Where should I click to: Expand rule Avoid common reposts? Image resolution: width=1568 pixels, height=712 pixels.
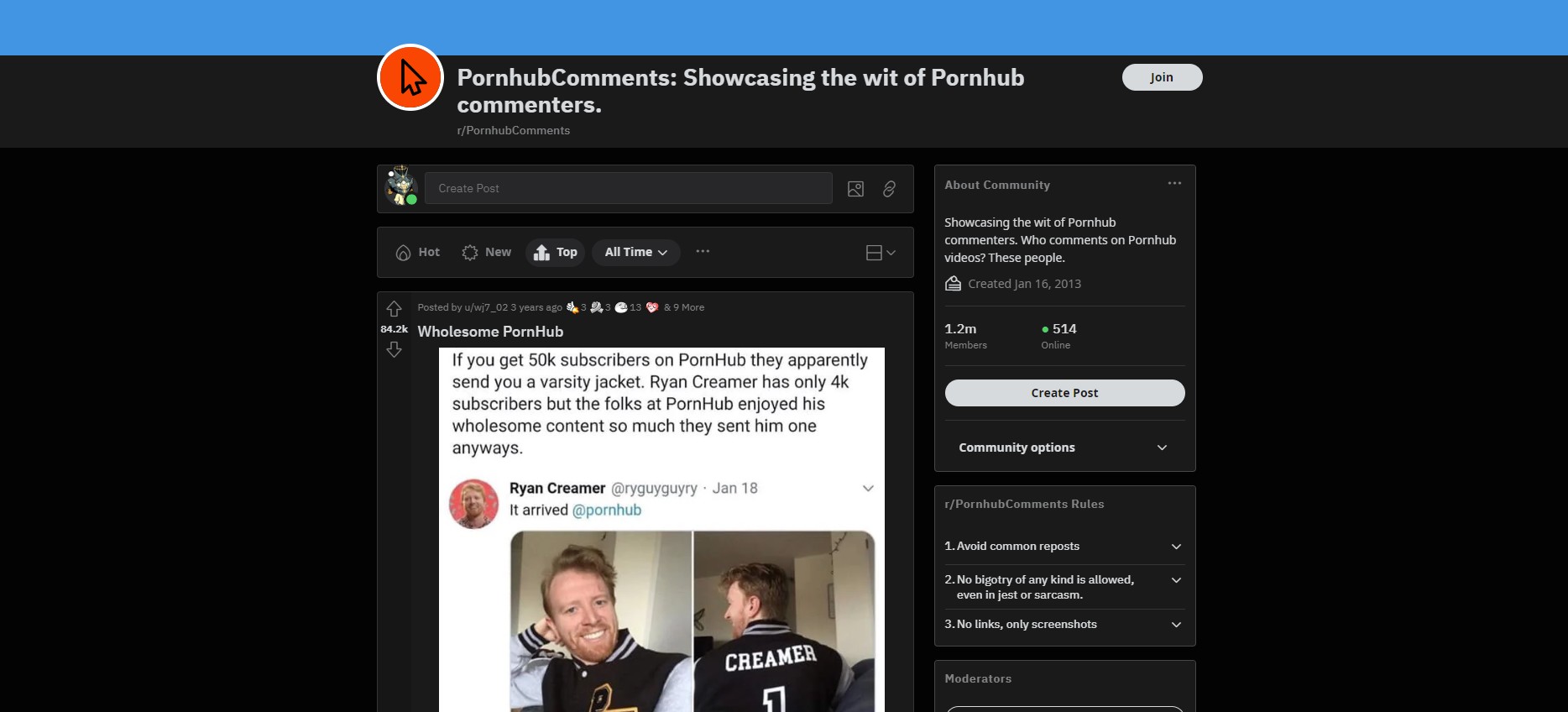click(1064, 546)
